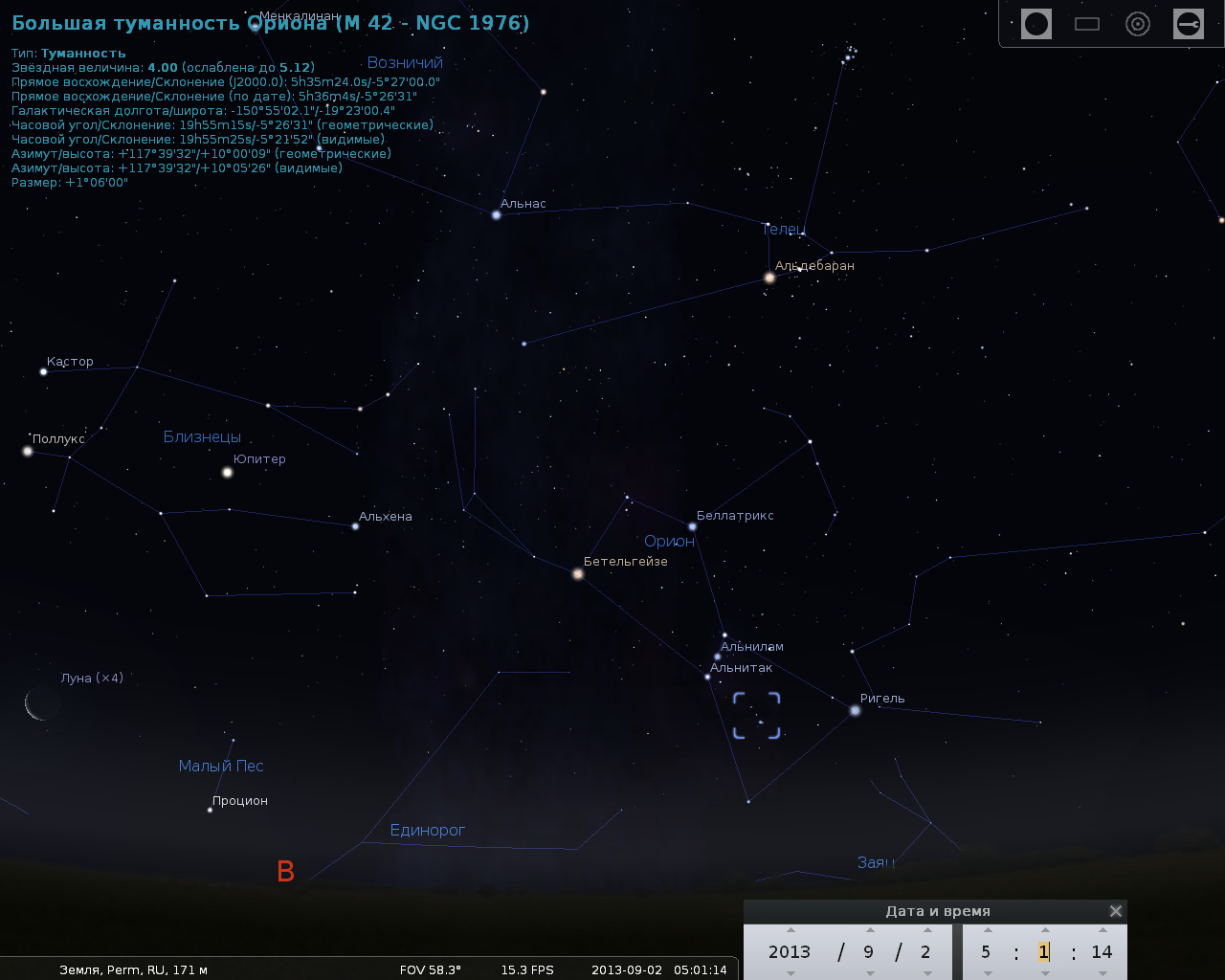The height and width of the screenshot is (980, 1225).
Task: Click the year field showing 2013
Action: pyautogui.click(x=790, y=951)
